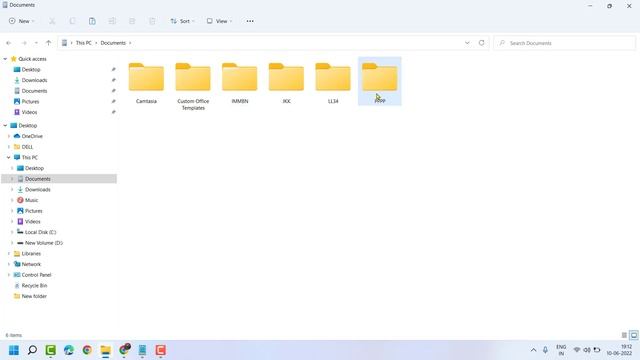This screenshot has width=640, height=360.
Task: Click the Delete trash icon in toolbar
Action: (x=152, y=21)
